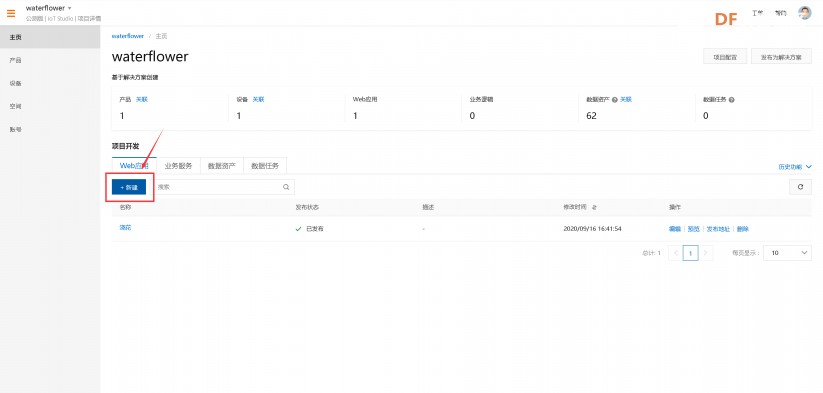The image size is (823, 393).
Task: Open the 项目配置 button
Action: point(725,57)
